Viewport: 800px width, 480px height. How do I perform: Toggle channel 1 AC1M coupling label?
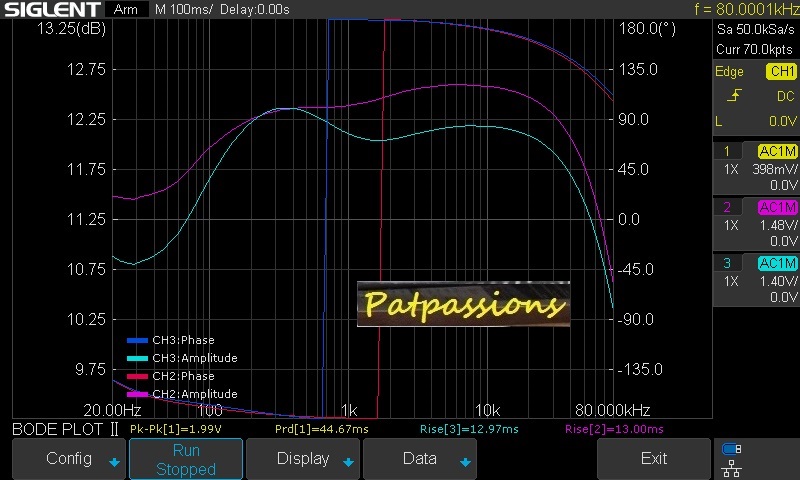point(776,151)
